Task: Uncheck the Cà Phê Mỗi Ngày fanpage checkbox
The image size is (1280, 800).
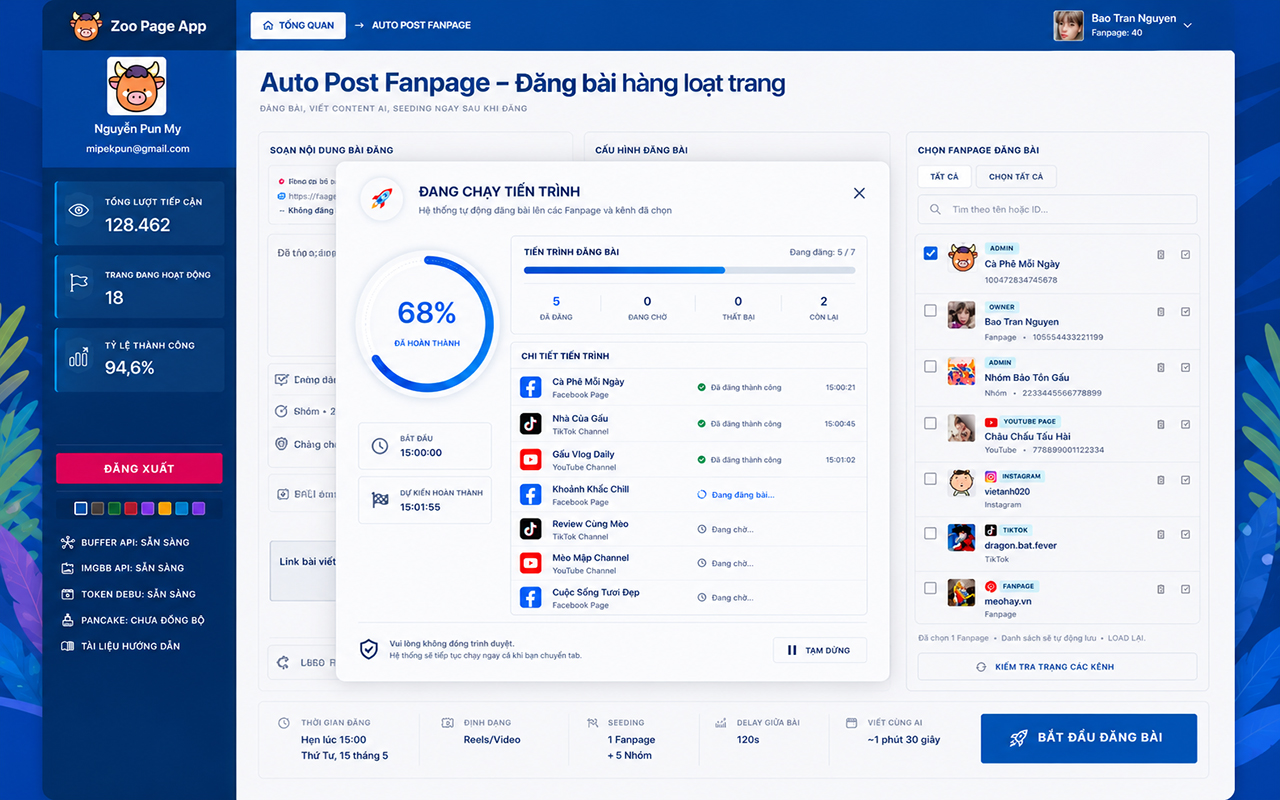Action: pos(930,254)
